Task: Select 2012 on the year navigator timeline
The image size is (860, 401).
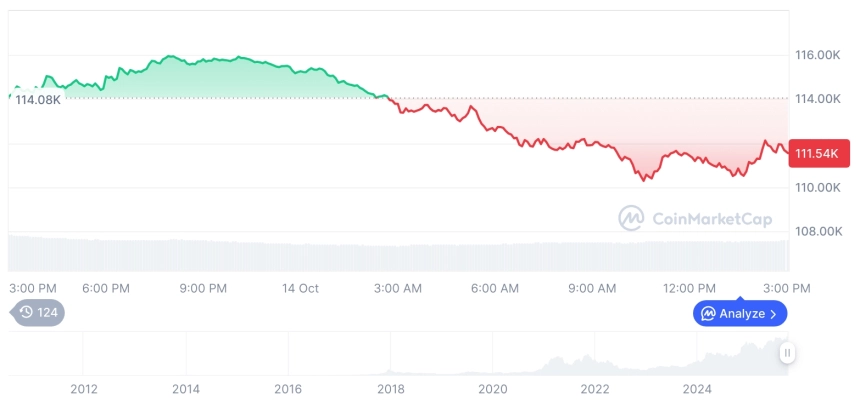Action: click(x=83, y=388)
